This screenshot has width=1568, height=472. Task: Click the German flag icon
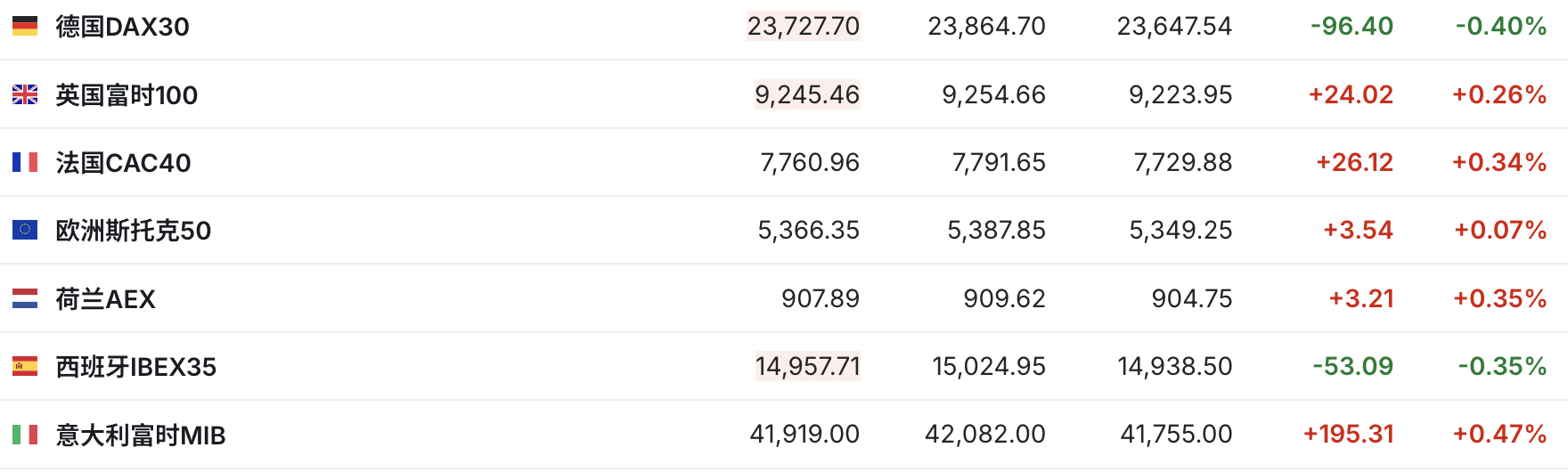tap(25, 27)
